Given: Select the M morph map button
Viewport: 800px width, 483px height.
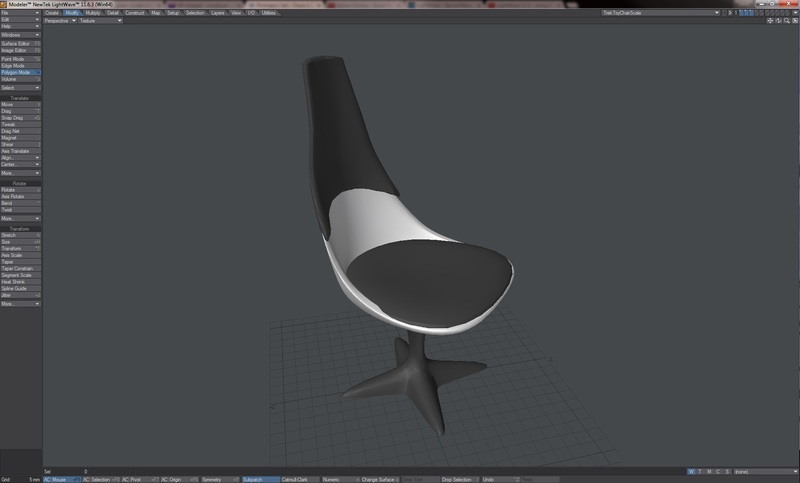Looking at the screenshot, I should [709, 472].
